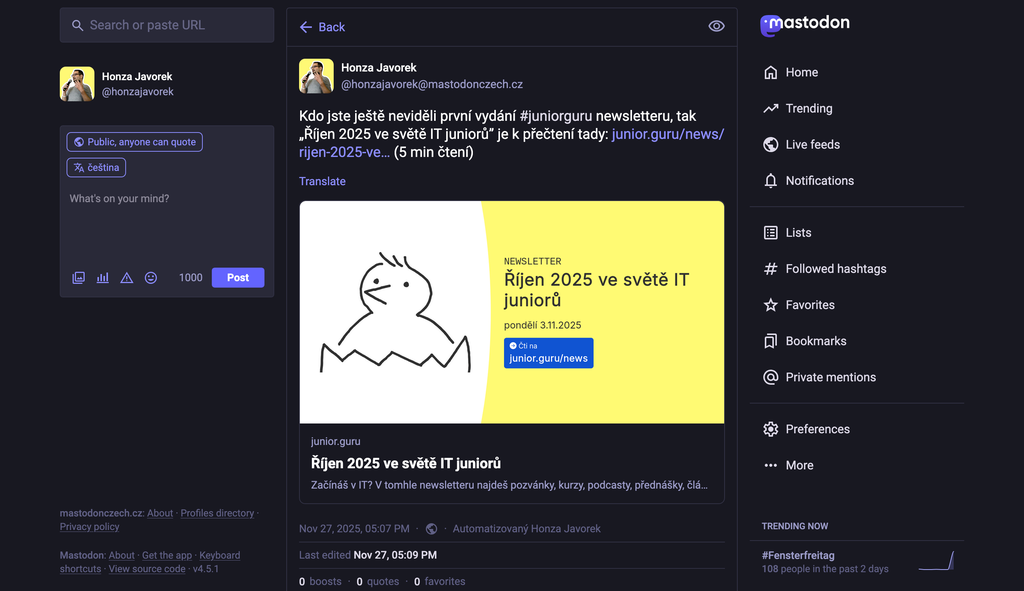Open Private mentions
The height and width of the screenshot is (591, 1024).
(830, 377)
